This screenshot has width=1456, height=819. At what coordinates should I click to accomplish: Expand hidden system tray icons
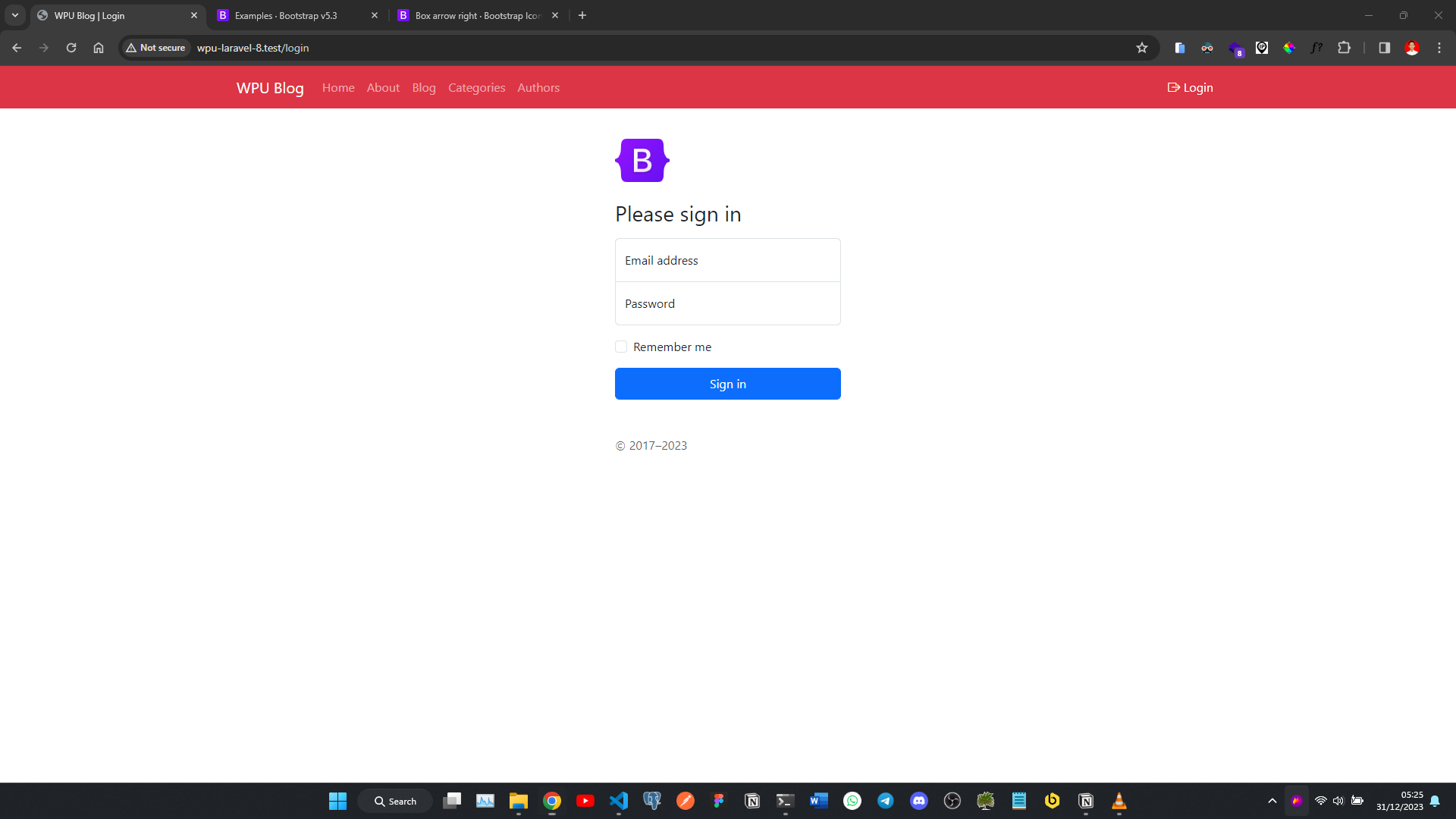(1272, 800)
